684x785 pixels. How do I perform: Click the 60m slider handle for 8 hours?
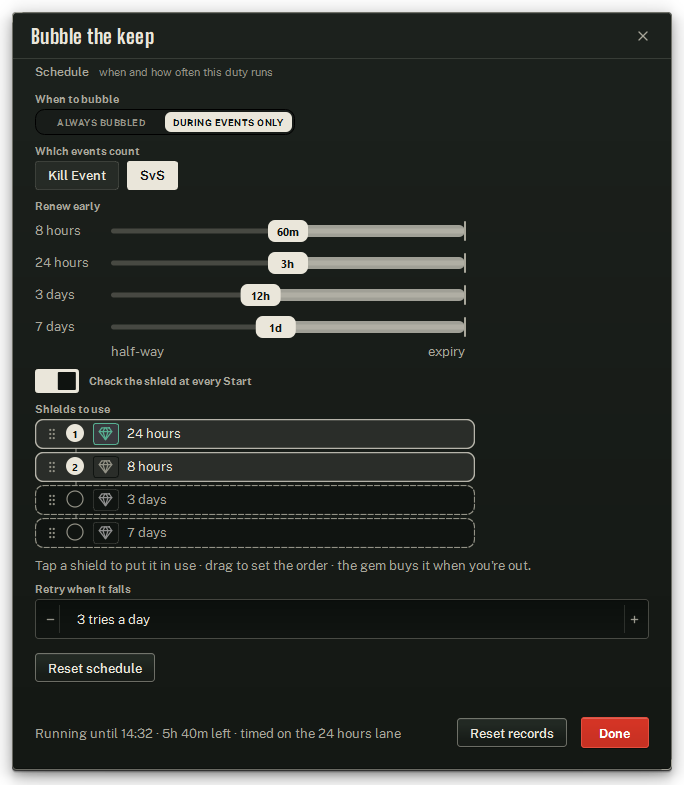click(x=288, y=232)
